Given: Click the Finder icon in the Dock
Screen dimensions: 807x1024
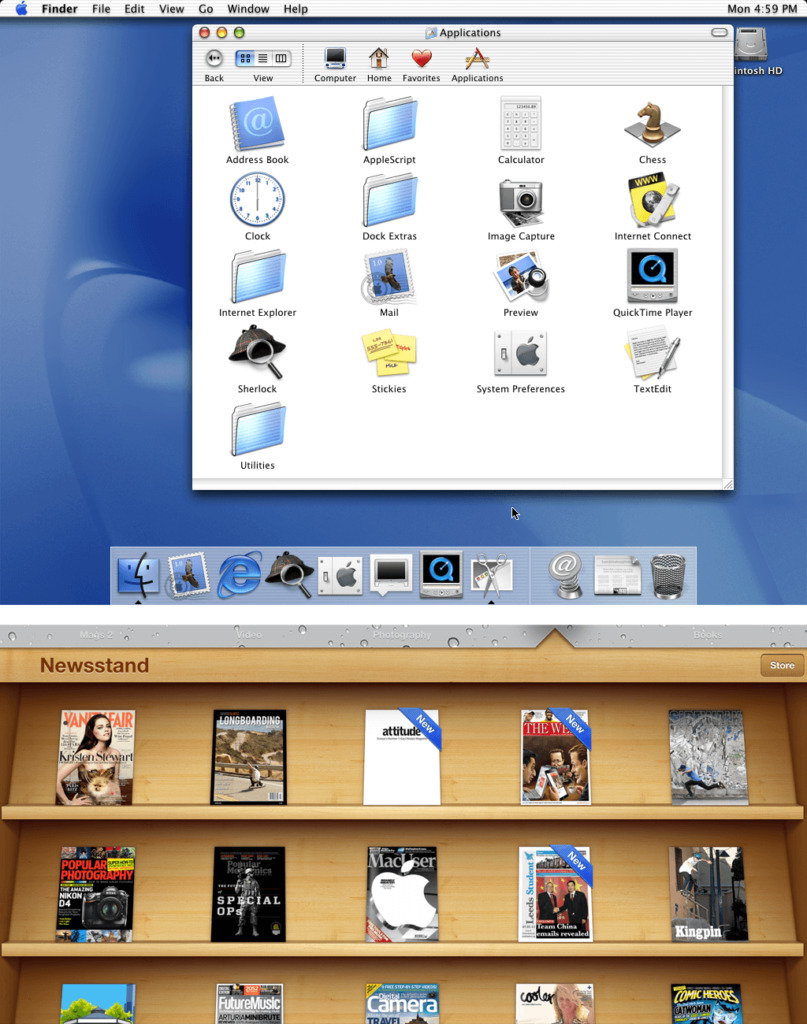Looking at the screenshot, I should click(x=138, y=575).
